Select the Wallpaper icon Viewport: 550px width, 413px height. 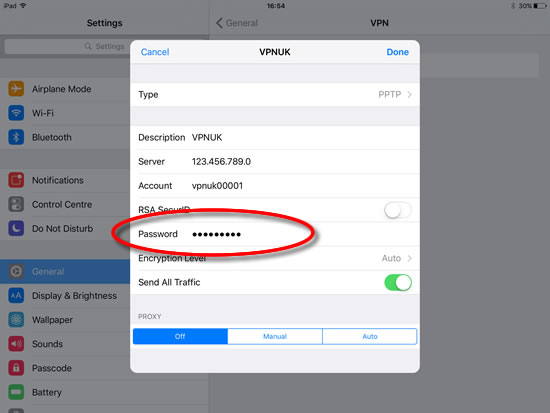coord(16,320)
